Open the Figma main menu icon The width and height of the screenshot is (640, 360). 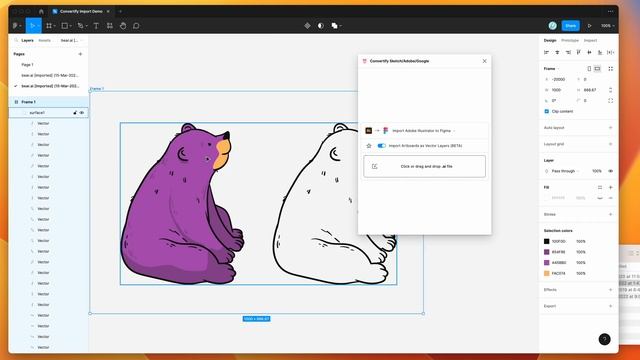click(x=15, y=26)
